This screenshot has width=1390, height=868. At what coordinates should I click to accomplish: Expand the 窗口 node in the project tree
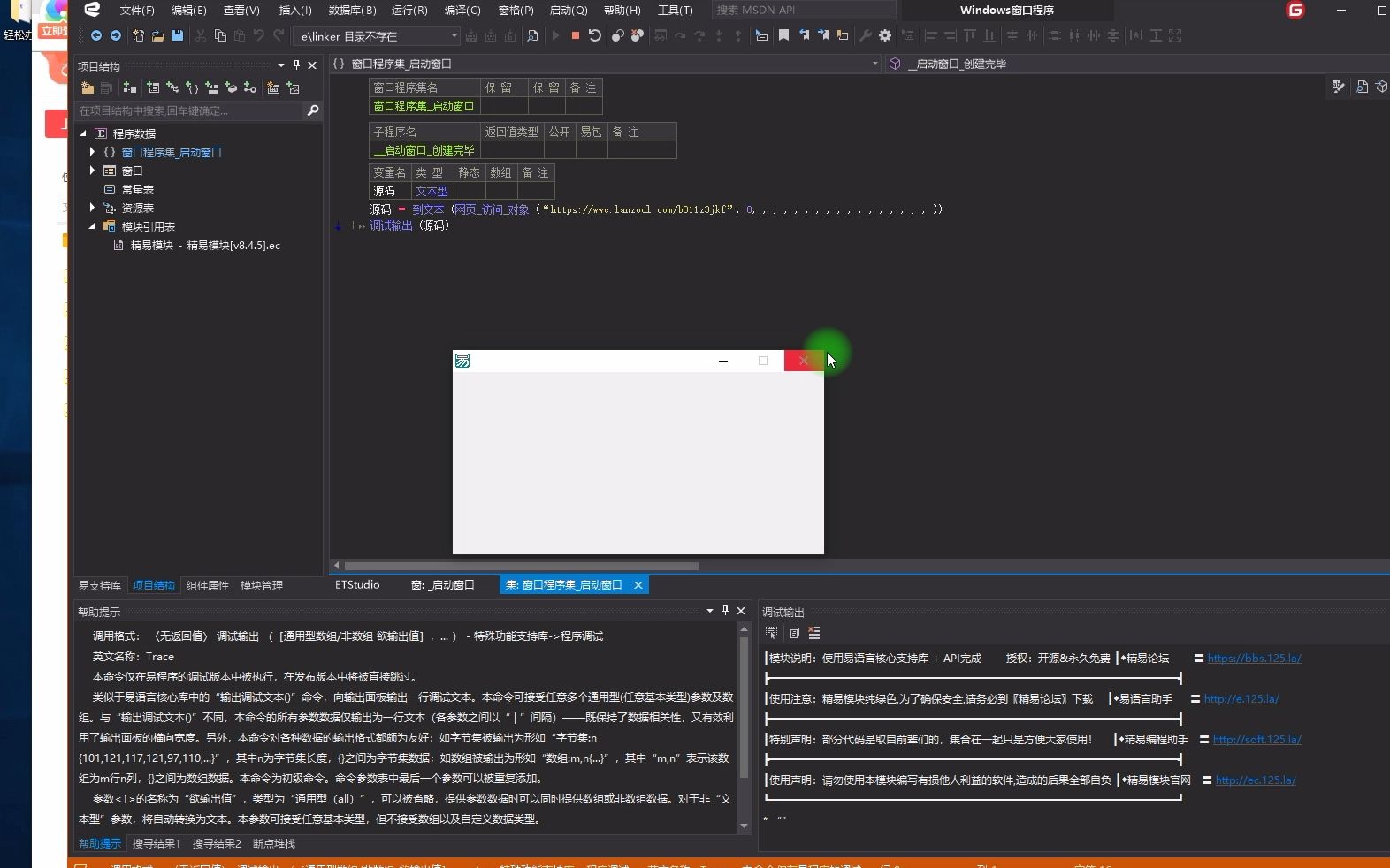[x=92, y=171]
